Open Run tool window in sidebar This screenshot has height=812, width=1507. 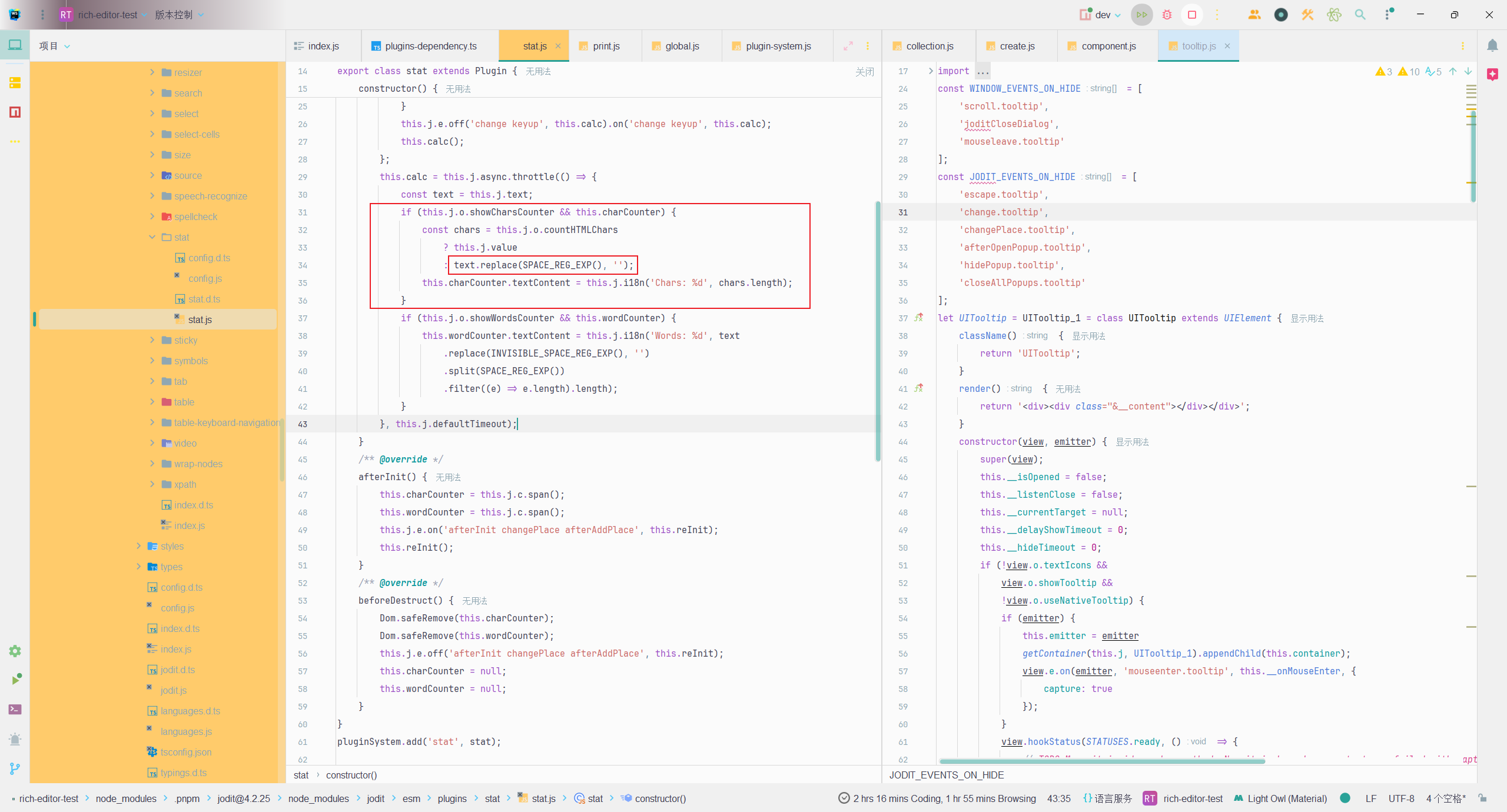(x=15, y=680)
